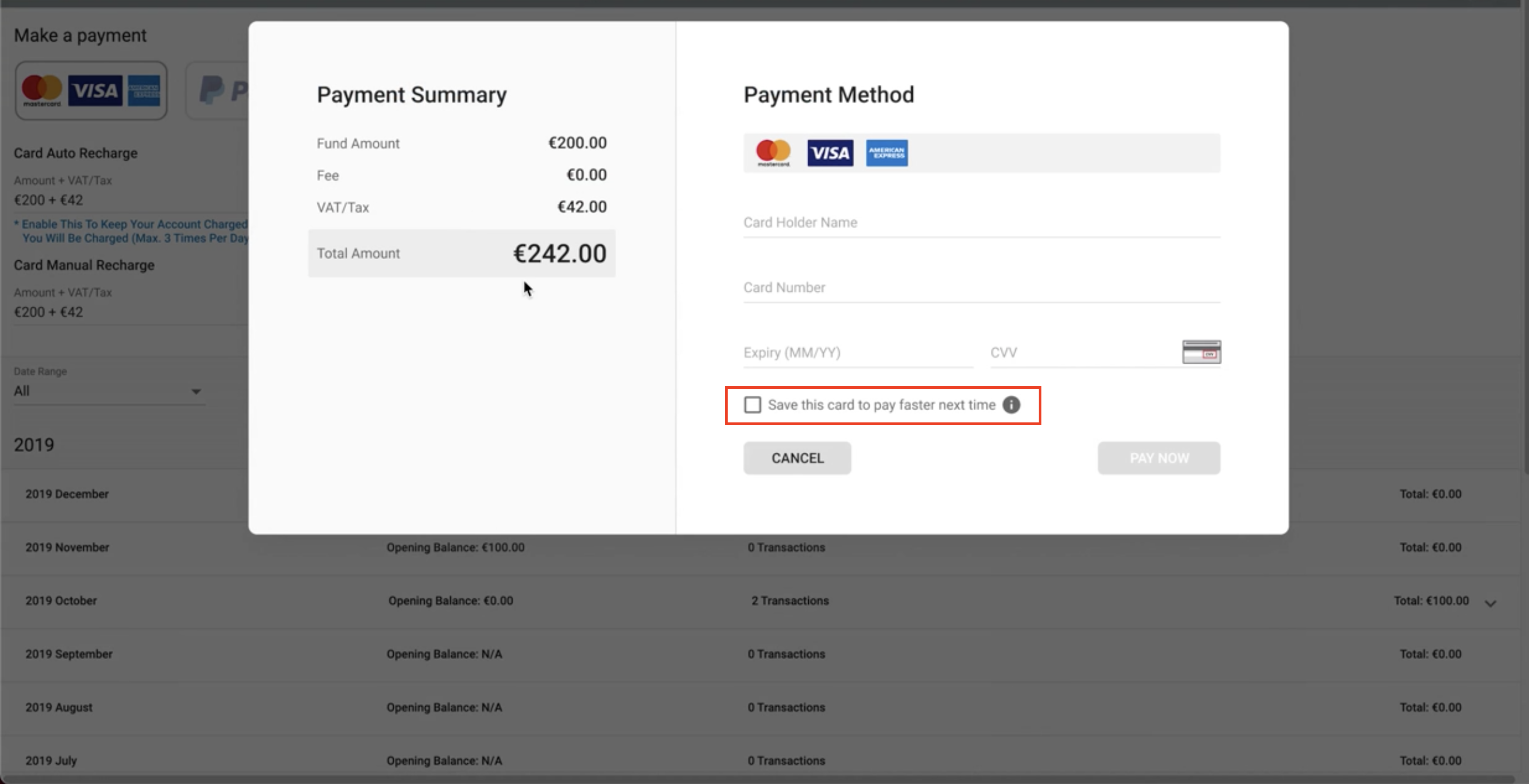
Task: Open the 2019 November statement row
Action: [x=67, y=547]
